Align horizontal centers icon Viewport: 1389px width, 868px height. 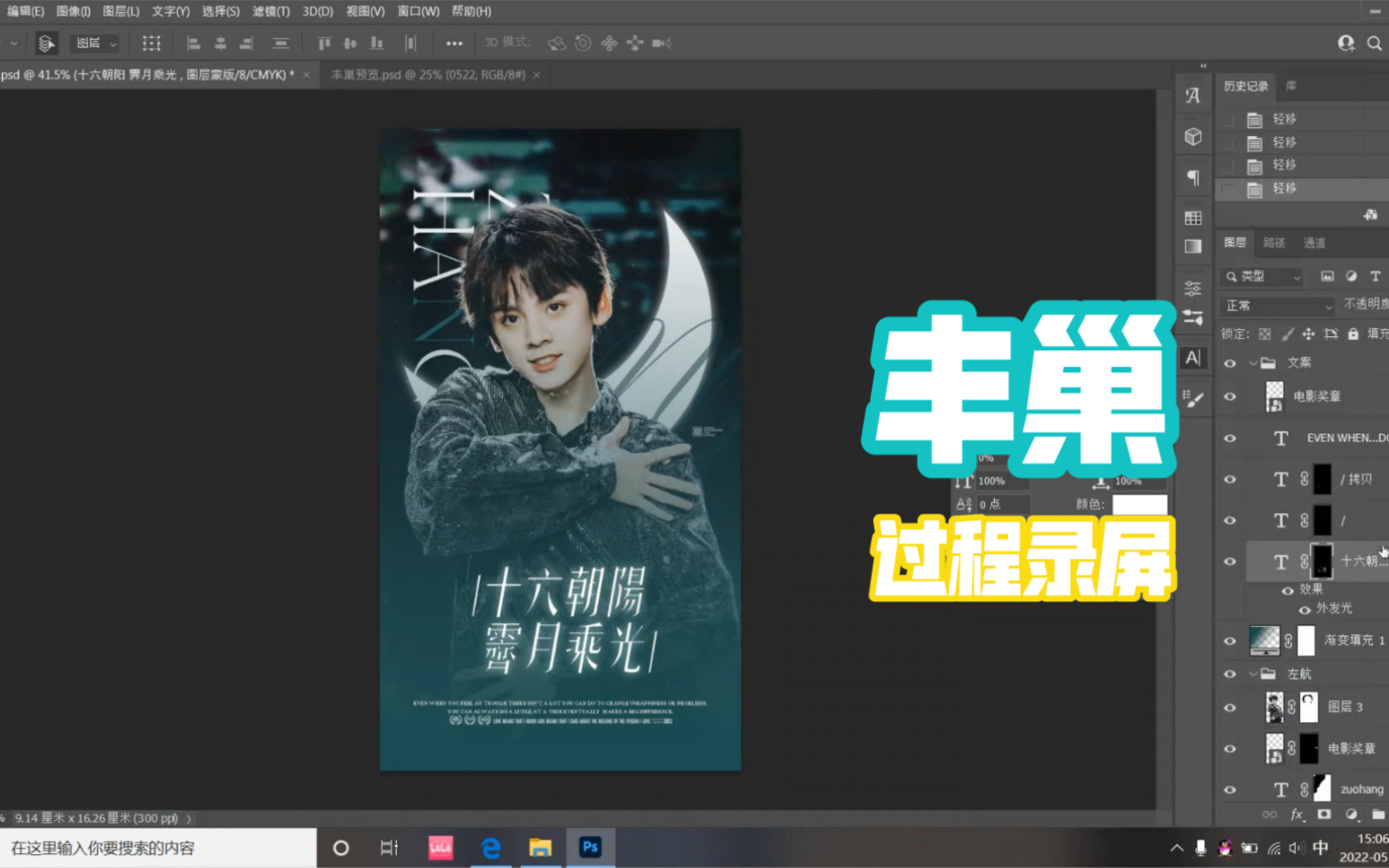(220, 43)
